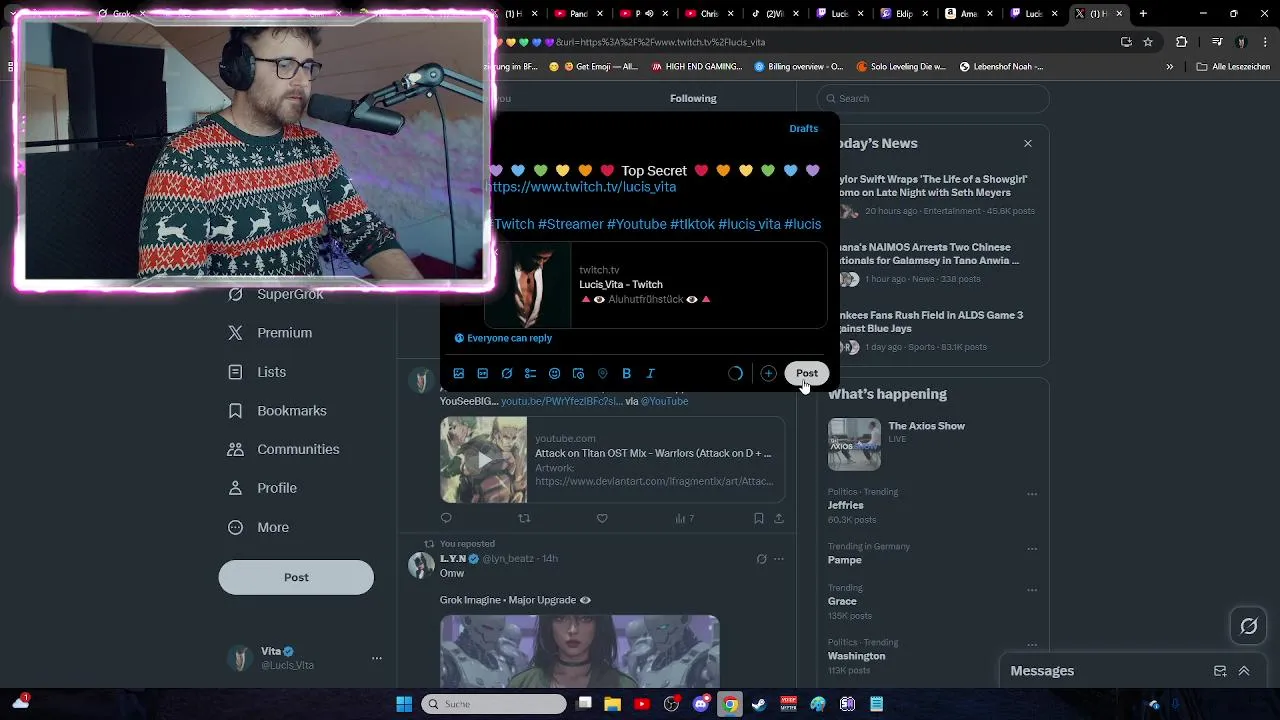
Task: Select the #Streamer hashtag in the draft
Action: [x=570, y=224]
